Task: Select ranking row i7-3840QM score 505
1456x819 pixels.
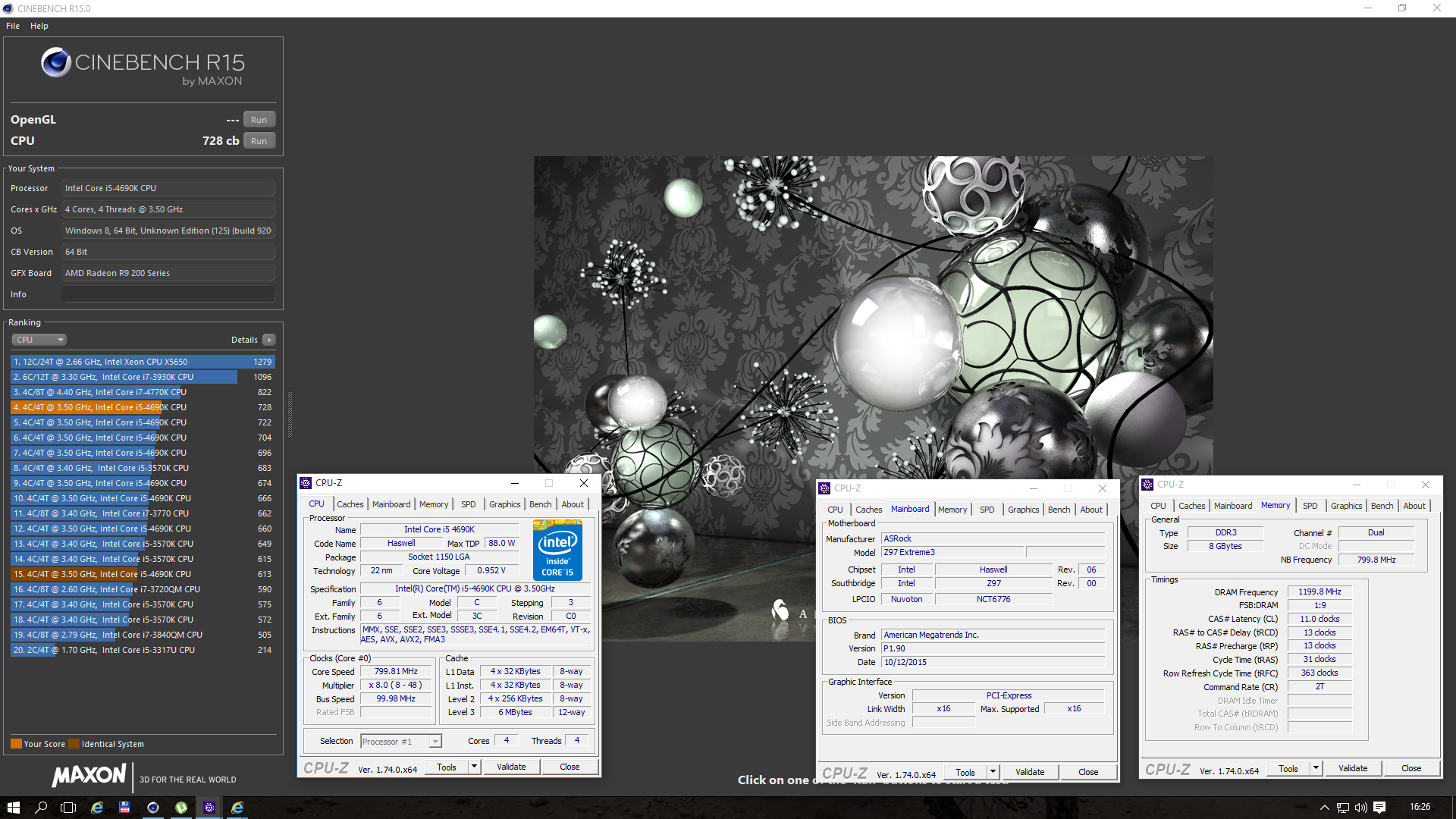Action: (x=143, y=635)
